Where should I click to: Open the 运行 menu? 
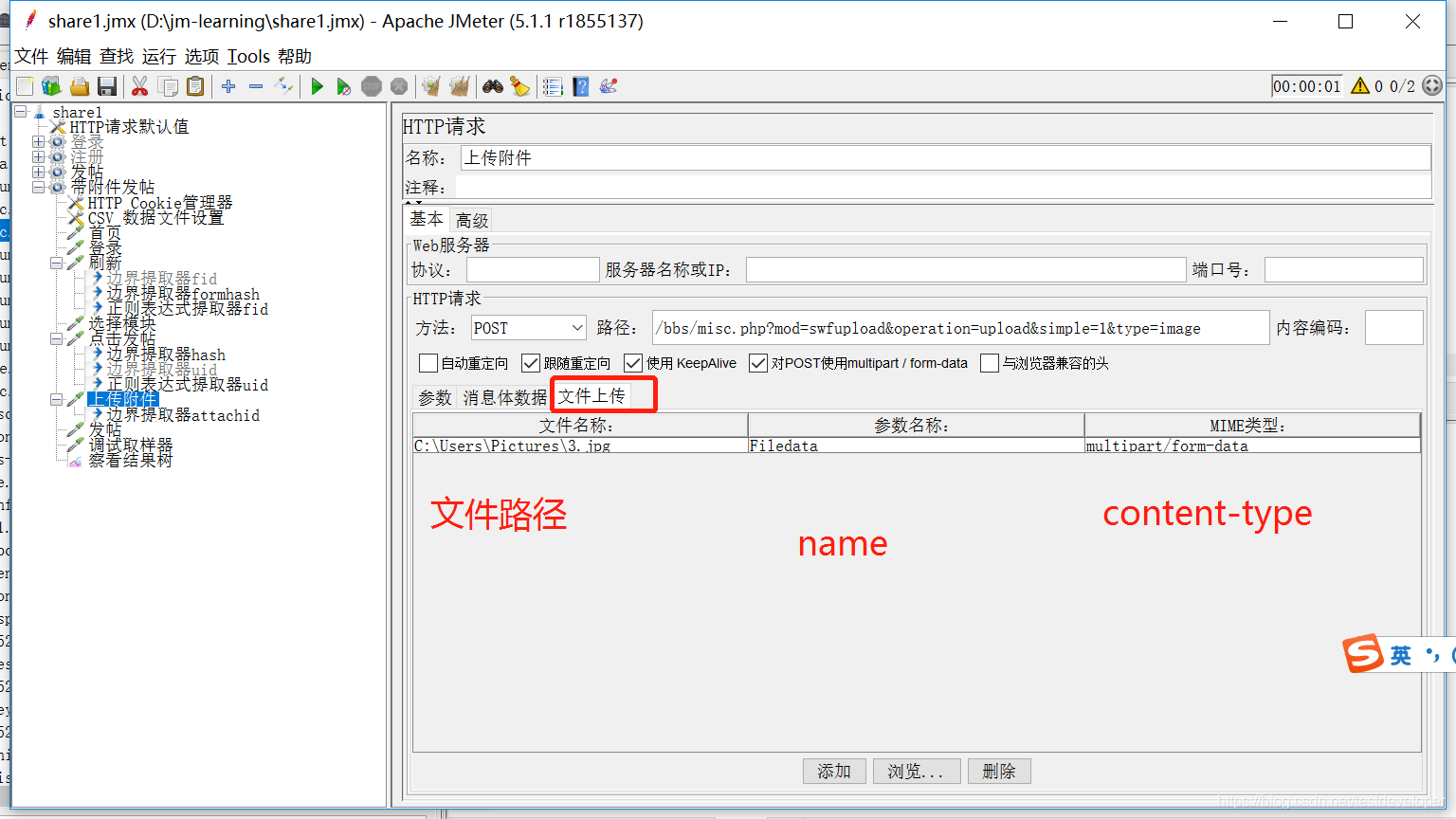point(159,56)
